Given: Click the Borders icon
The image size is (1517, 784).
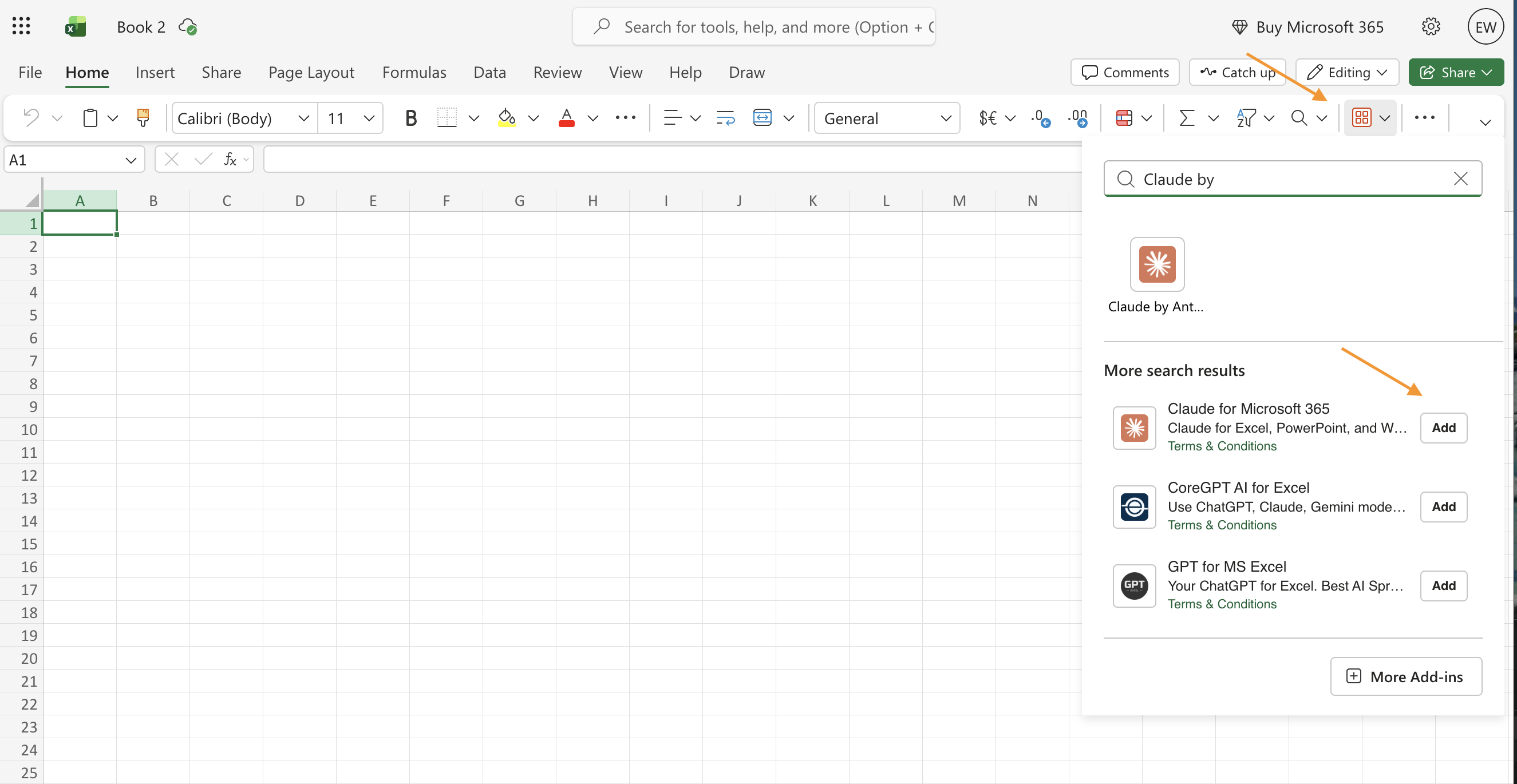Looking at the screenshot, I should (447, 118).
